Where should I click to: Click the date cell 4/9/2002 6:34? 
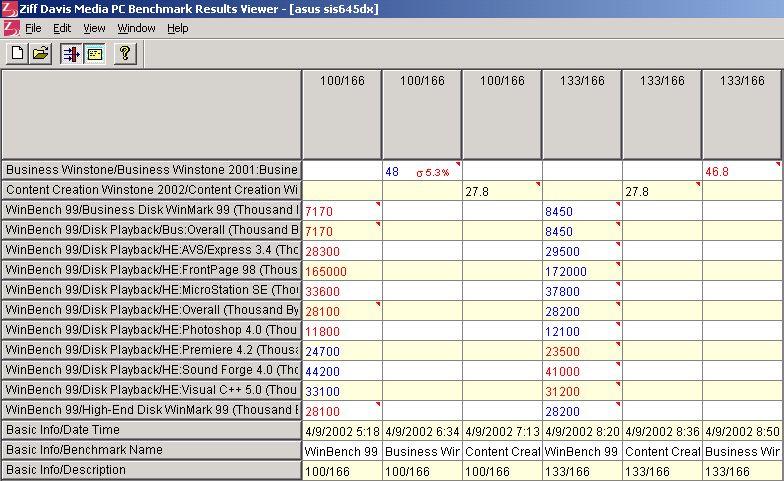[x=422, y=431]
